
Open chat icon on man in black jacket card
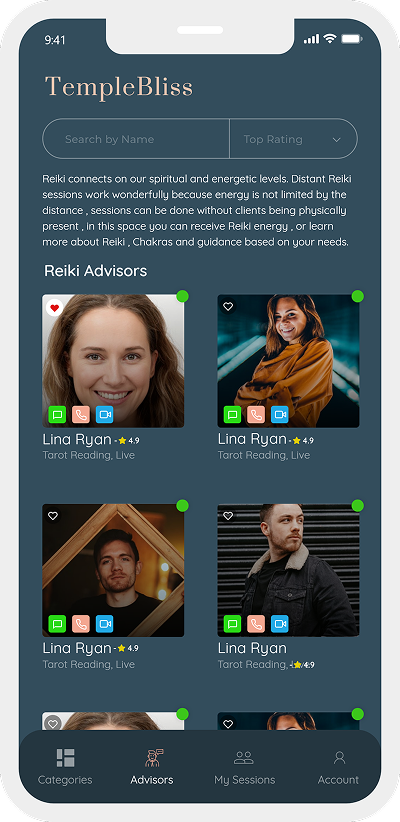coord(232,624)
